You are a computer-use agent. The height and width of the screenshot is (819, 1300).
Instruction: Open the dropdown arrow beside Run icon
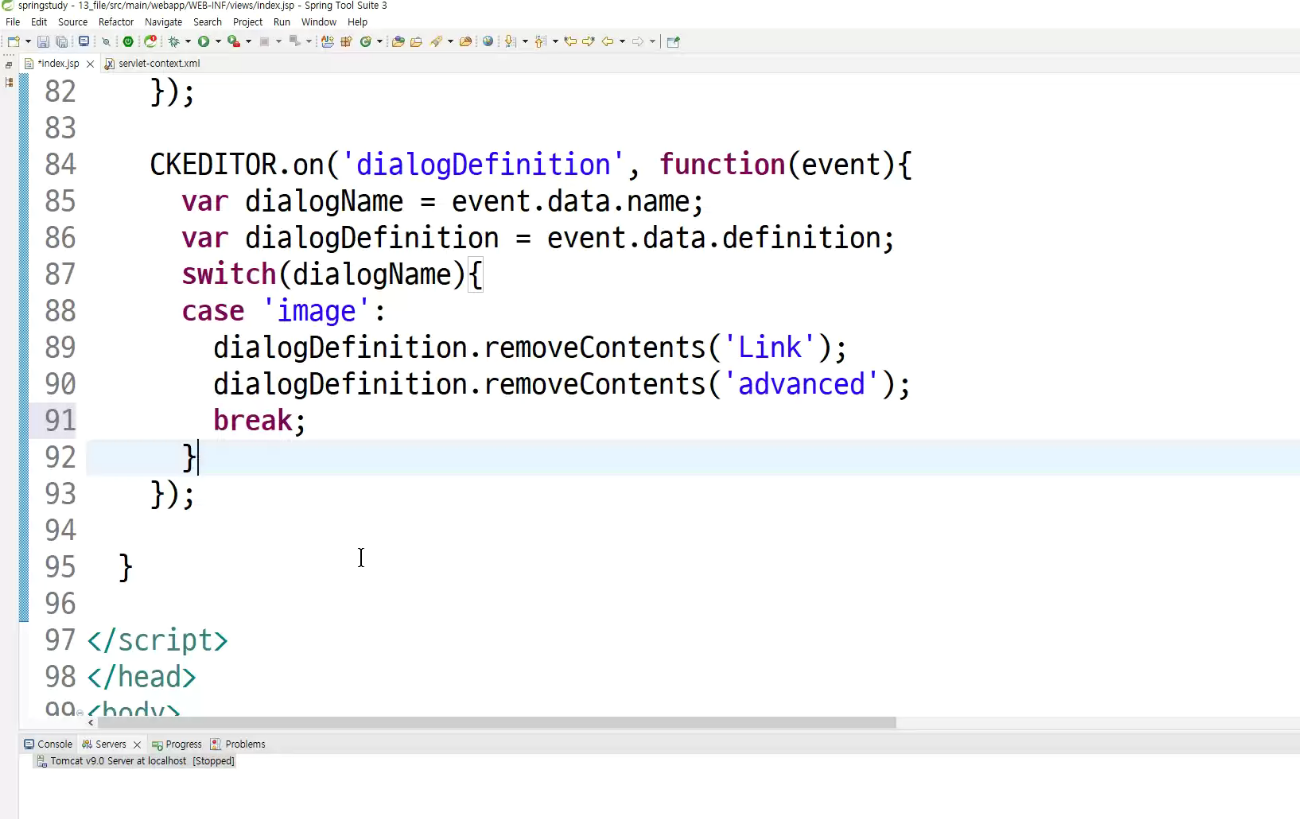(217, 42)
